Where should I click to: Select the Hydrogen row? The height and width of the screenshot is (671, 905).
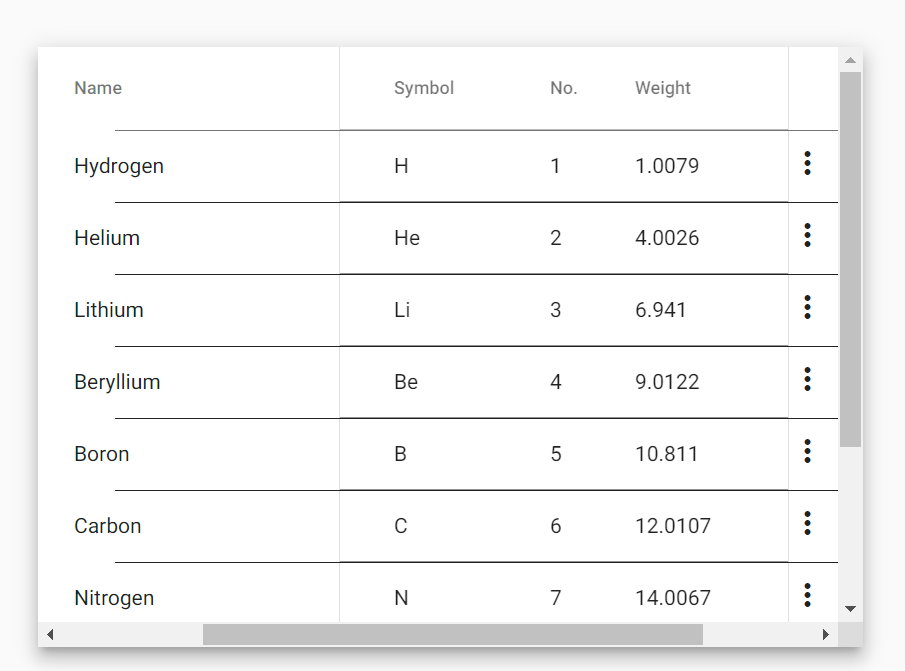tap(119, 165)
